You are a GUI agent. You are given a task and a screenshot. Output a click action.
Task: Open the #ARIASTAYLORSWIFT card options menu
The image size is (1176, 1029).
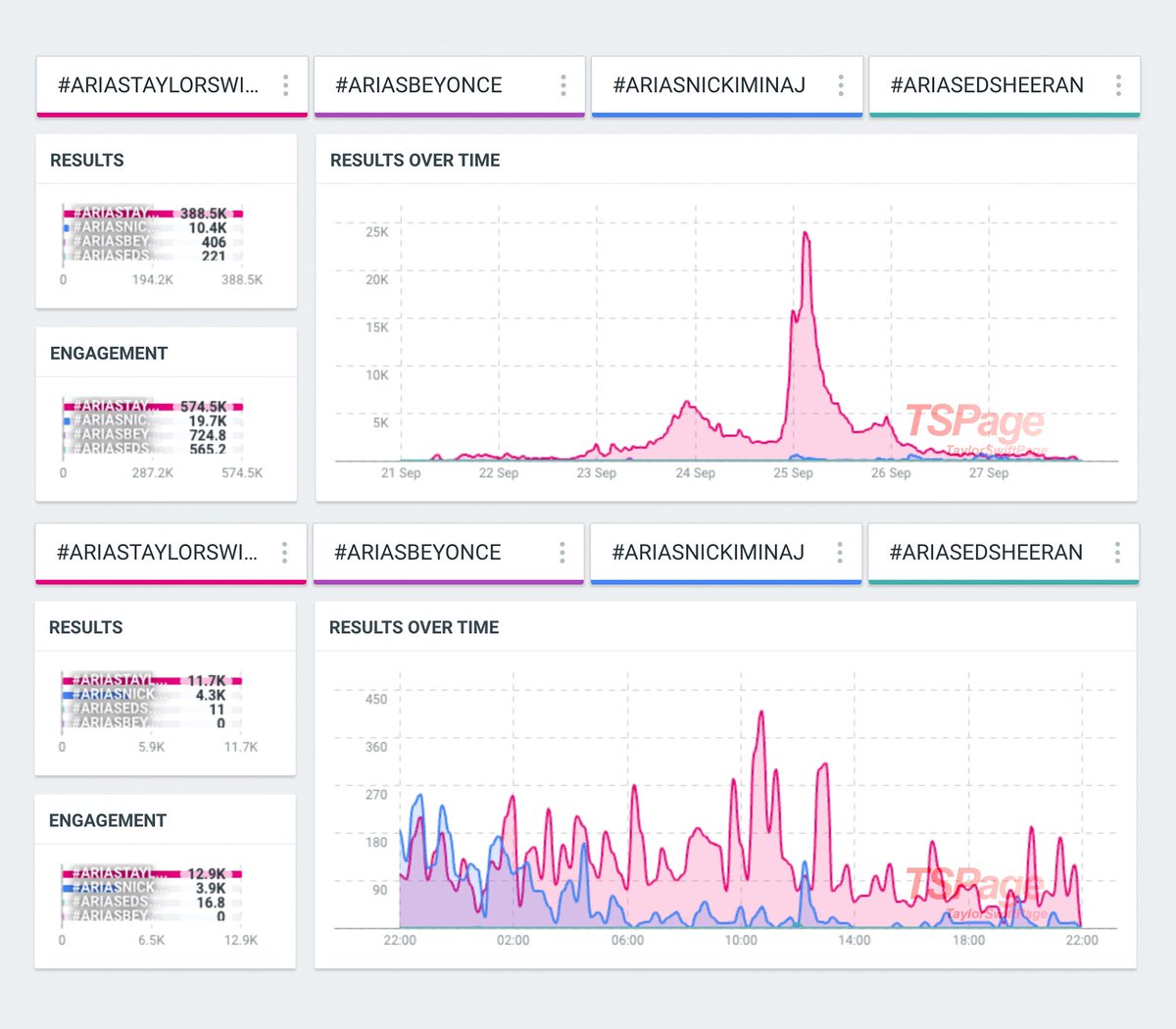click(x=287, y=85)
